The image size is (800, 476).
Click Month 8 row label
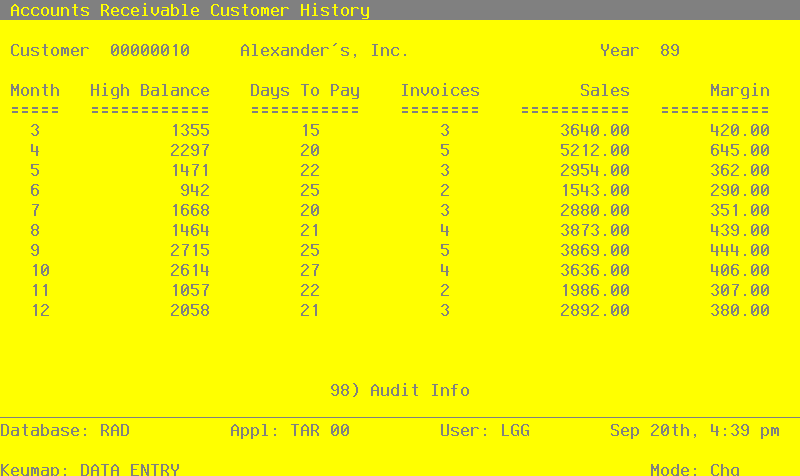coord(35,230)
